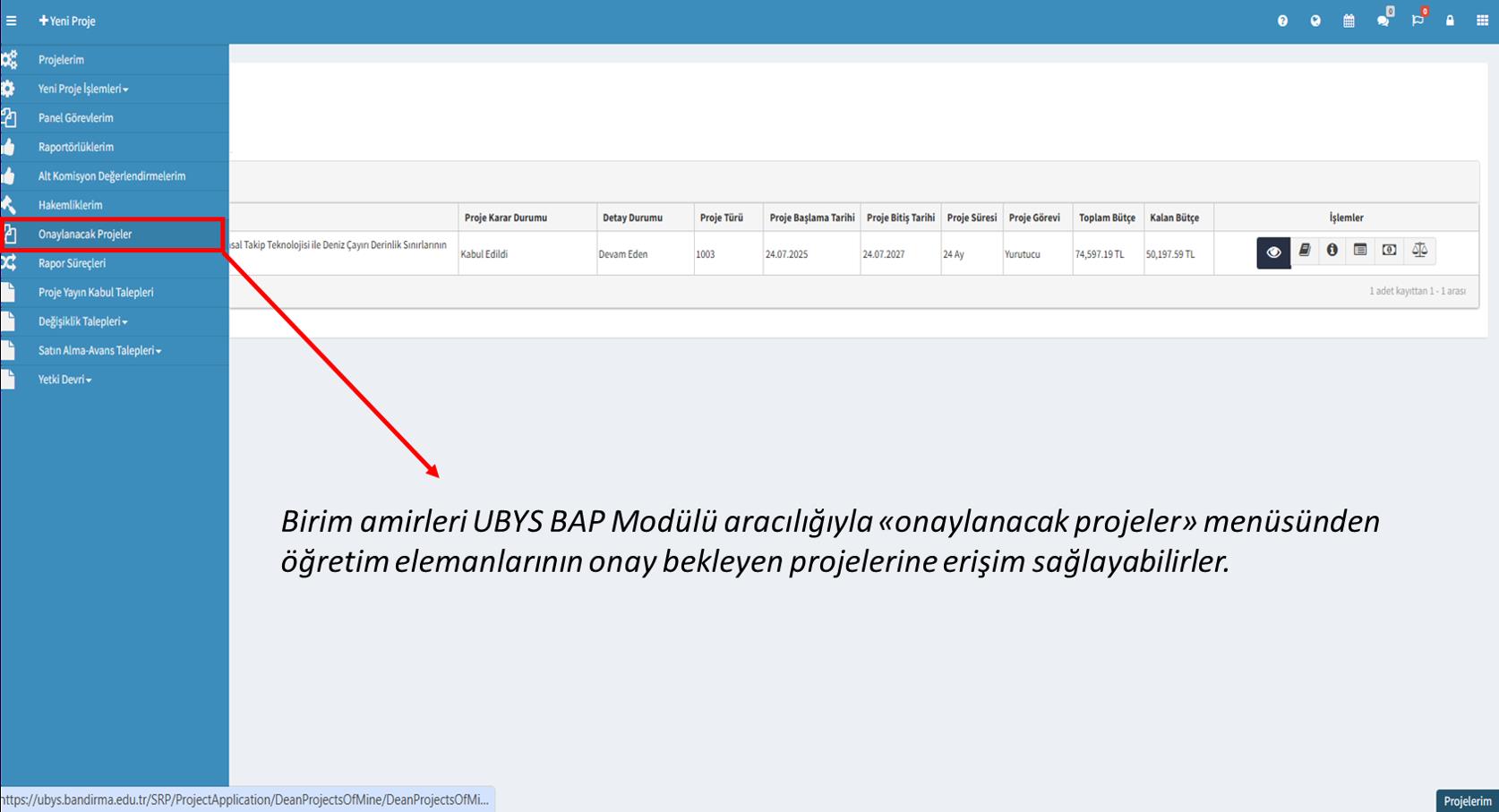
Task: Click the info icon in İşlemler
Action: 1332,251
